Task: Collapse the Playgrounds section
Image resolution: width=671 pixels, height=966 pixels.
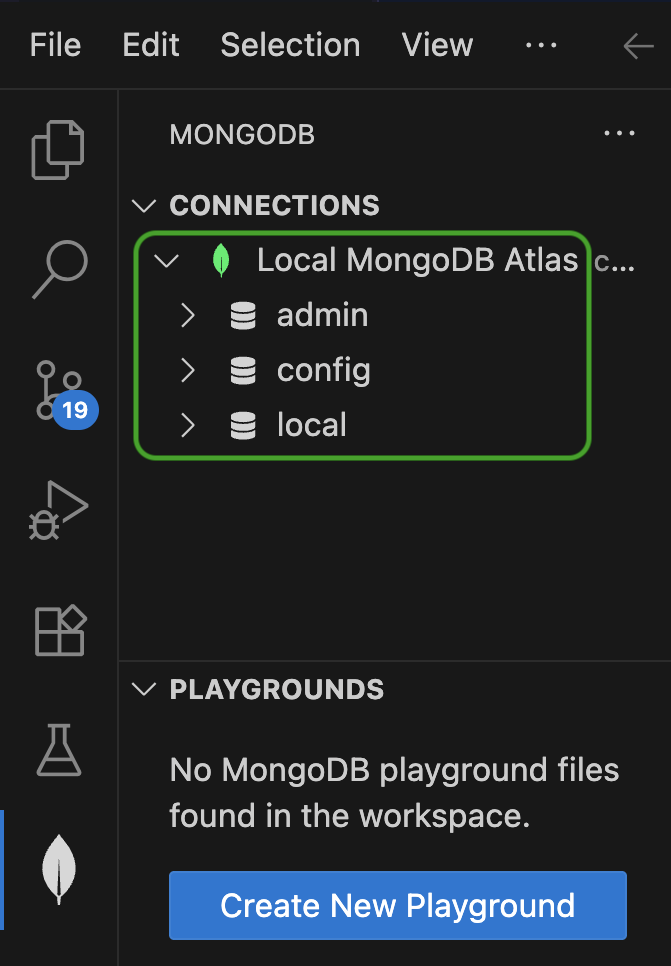Action: point(145,689)
